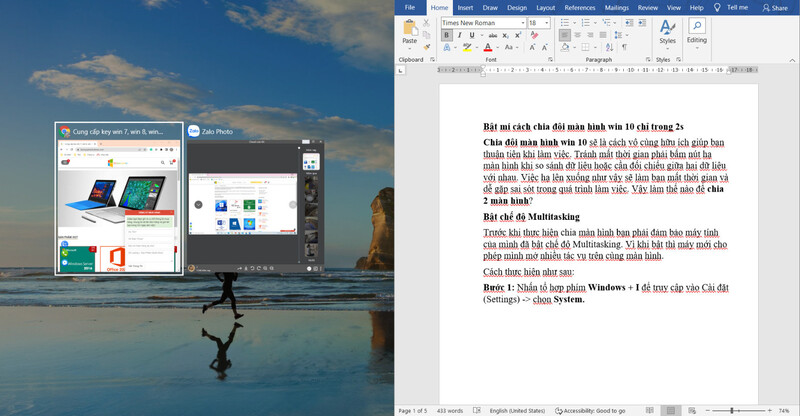Screen dimensions: 800x416
Task: Open the Paragraph dialog launcher
Action: [648, 60]
